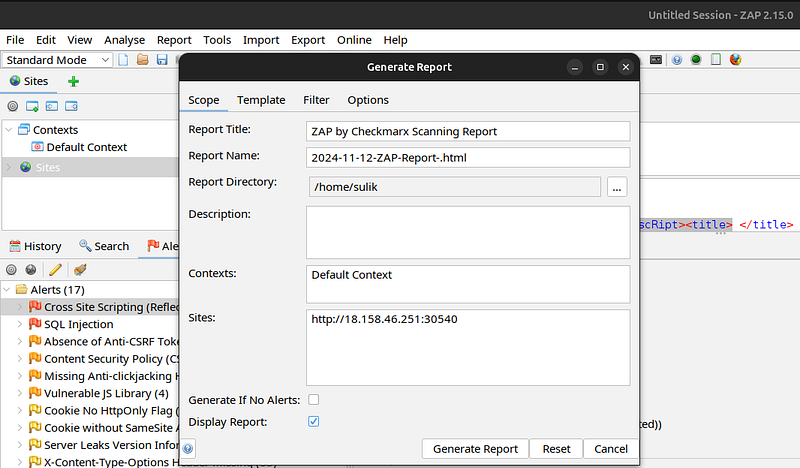Click the broom delete all alerts icon
The image size is (800, 468).
coord(80,269)
